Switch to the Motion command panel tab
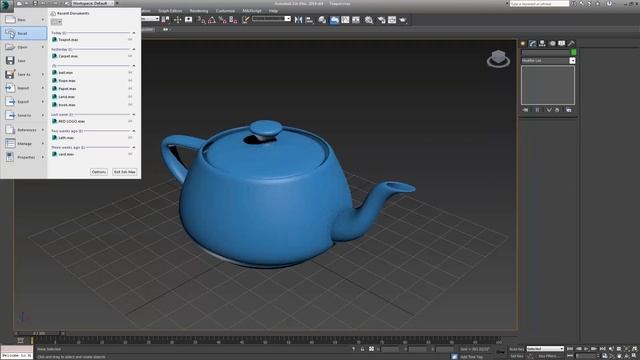 [x=552, y=43]
